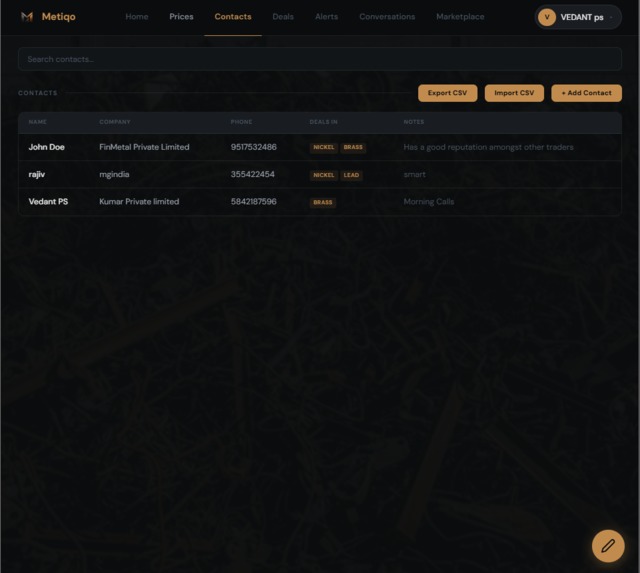Click the Import CSV button

pyautogui.click(x=514, y=93)
